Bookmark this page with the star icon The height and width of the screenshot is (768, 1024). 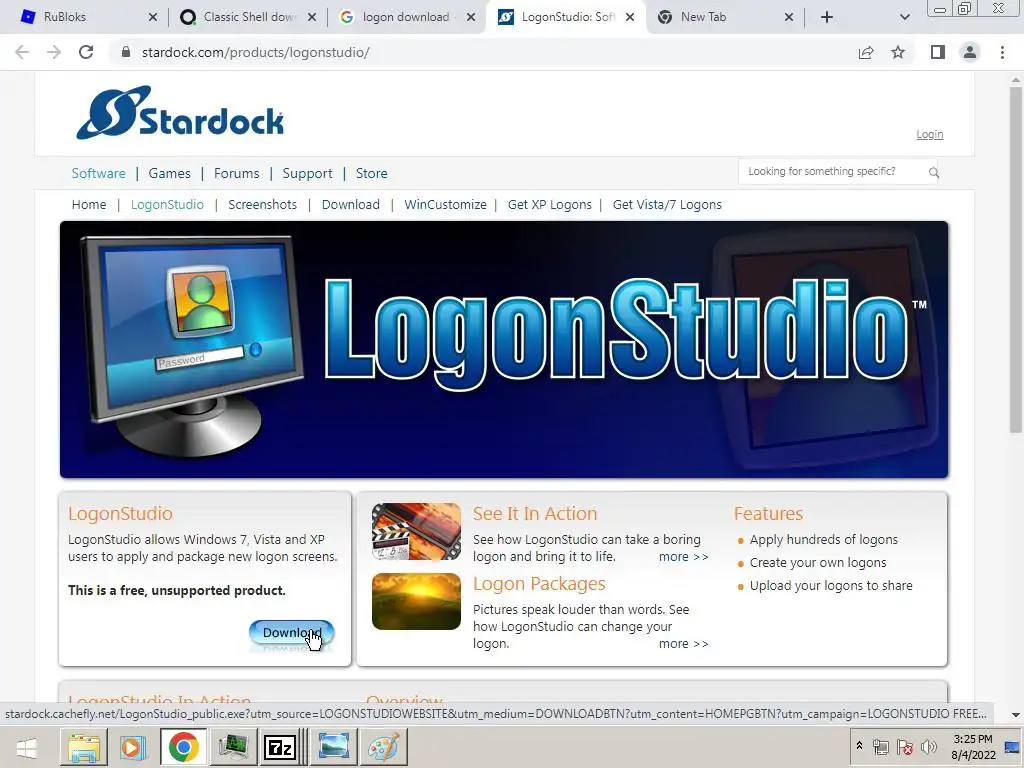point(898,52)
